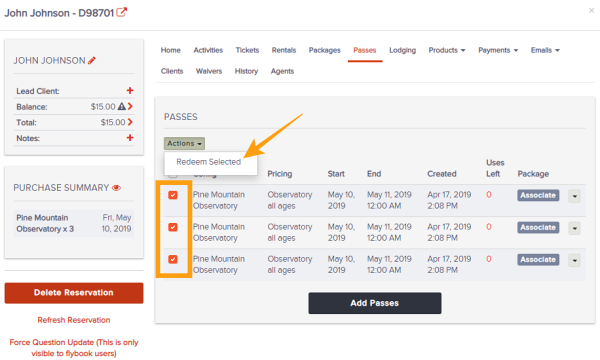Toggle the select-all passes header checkbox
This screenshot has width=600, height=360.
click(x=173, y=176)
